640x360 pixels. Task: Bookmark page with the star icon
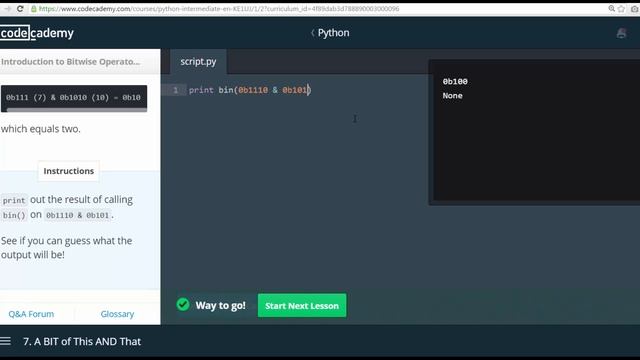[x=621, y=9]
